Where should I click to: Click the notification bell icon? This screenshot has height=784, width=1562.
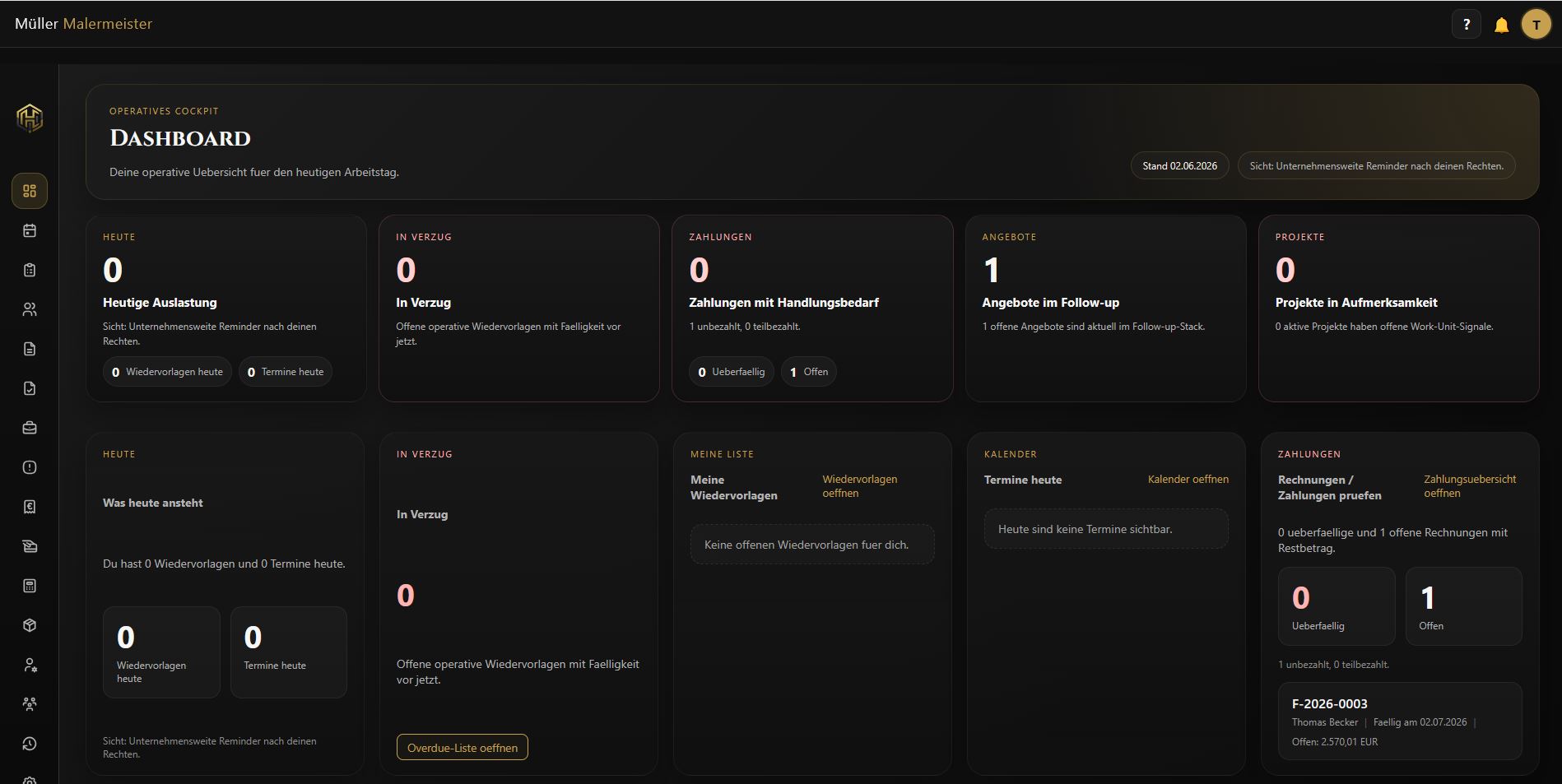[1501, 25]
